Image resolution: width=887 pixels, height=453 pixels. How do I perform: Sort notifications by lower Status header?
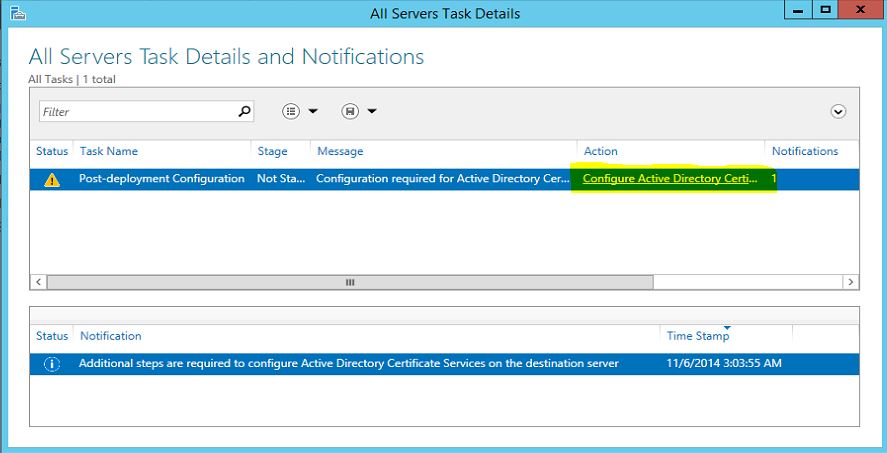52,336
